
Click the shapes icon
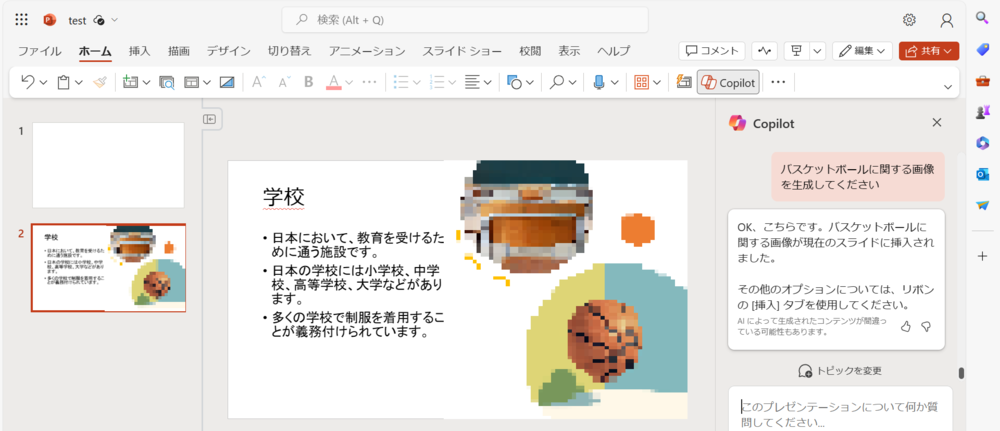(x=514, y=82)
